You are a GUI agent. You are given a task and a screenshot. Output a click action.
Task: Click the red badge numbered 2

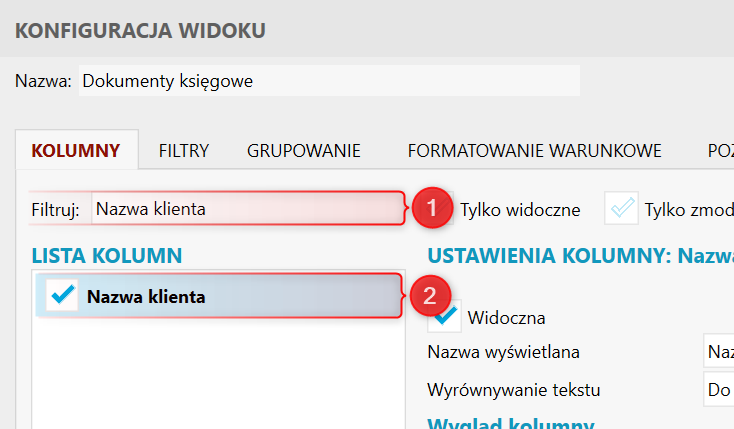(430, 296)
